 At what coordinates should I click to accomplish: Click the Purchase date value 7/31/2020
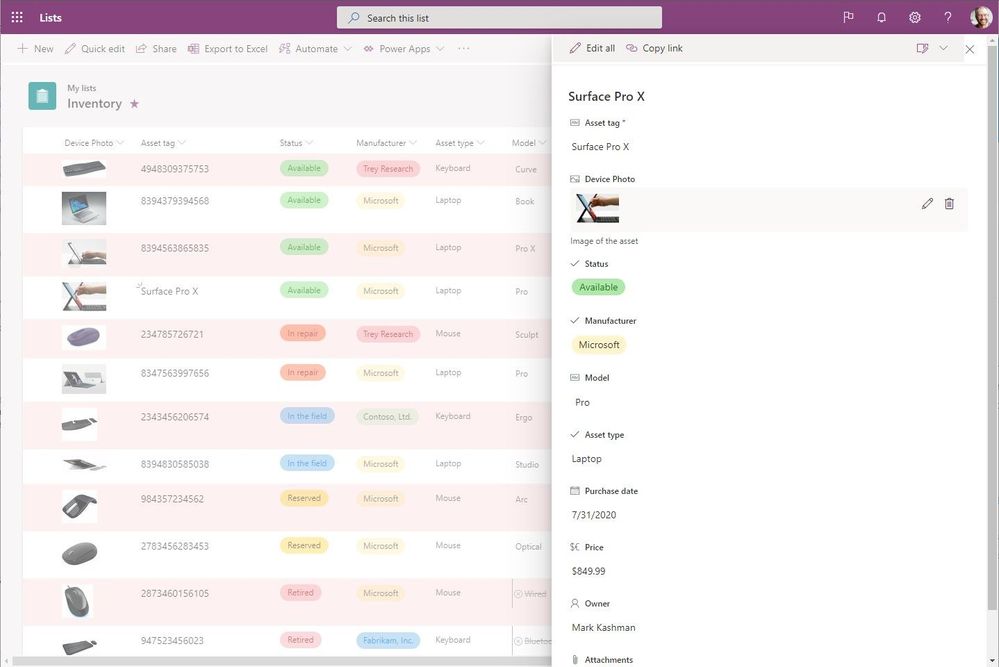[594, 515]
